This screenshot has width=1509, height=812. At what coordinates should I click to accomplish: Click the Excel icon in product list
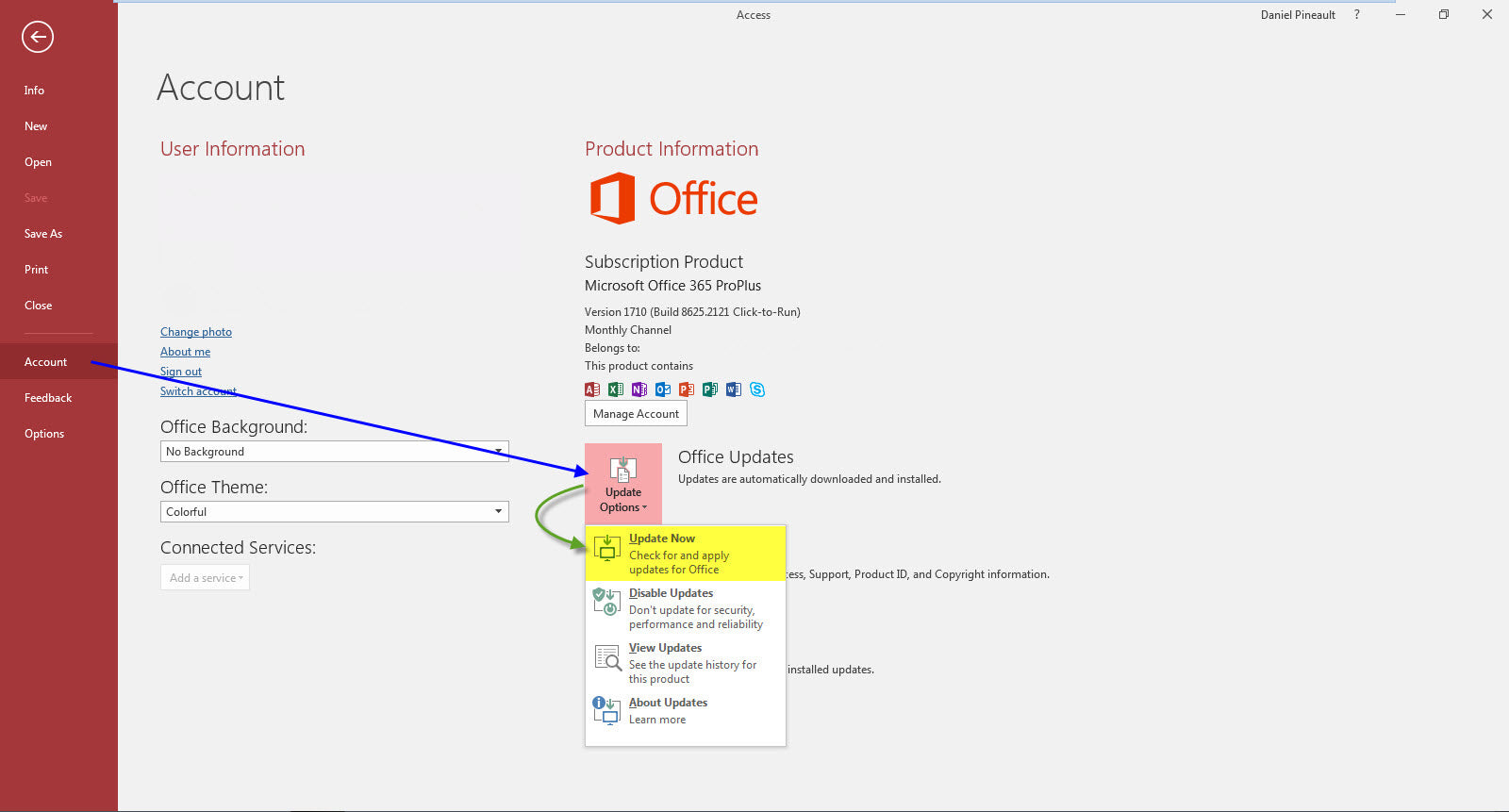coord(616,389)
